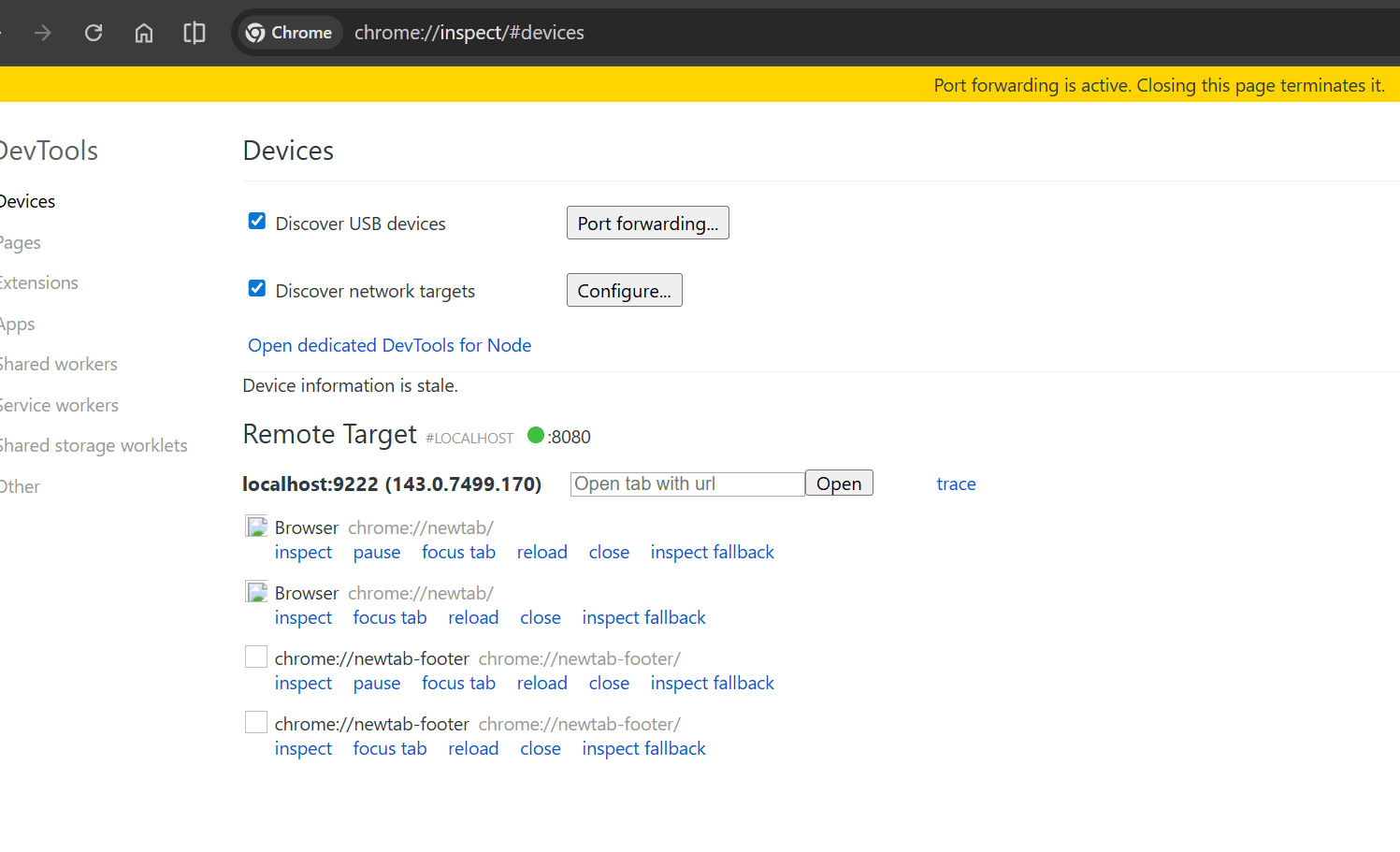Click the Open tab with url field

pos(686,484)
